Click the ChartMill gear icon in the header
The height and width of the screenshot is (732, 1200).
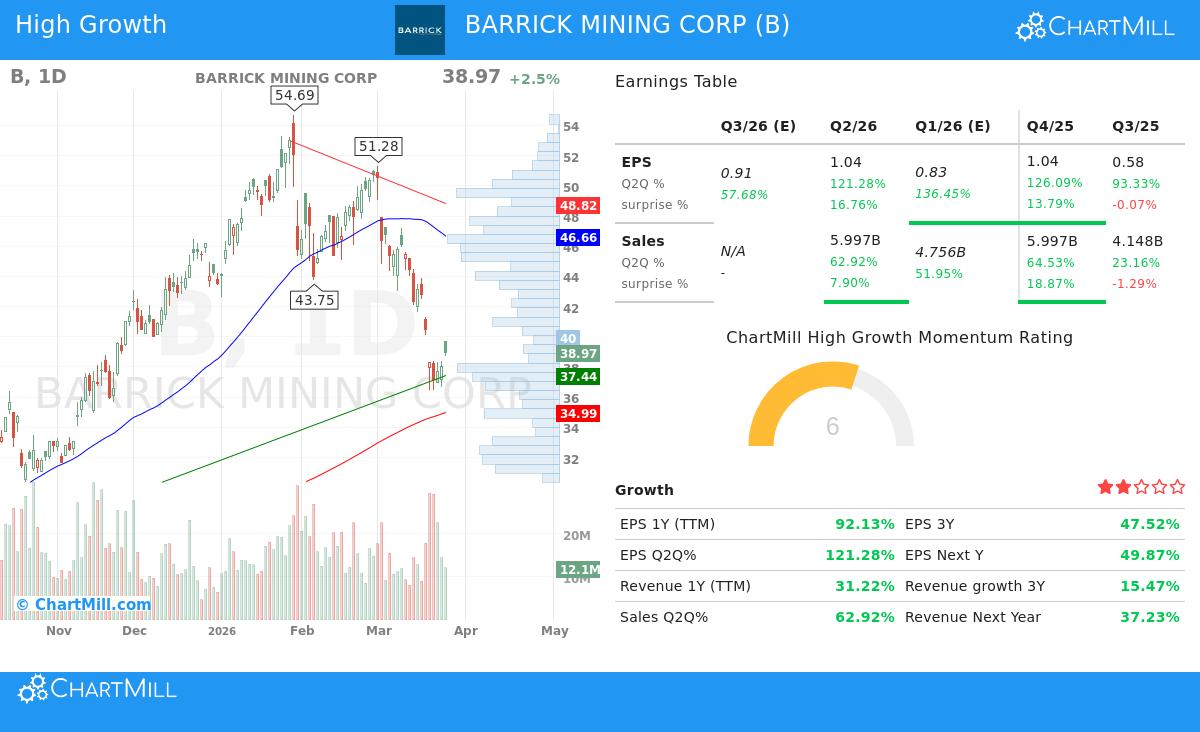click(x=1028, y=27)
